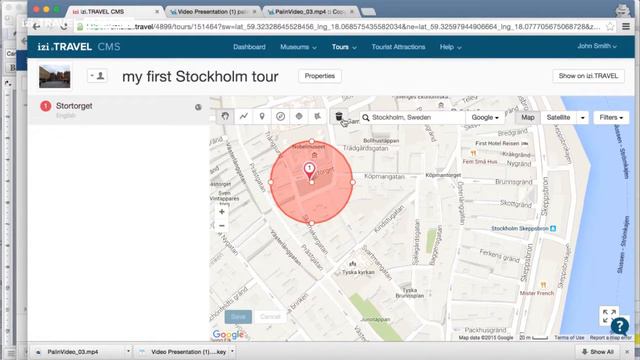Open the Filters dropdown on the map
The image size is (640, 360).
click(x=611, y=118)
